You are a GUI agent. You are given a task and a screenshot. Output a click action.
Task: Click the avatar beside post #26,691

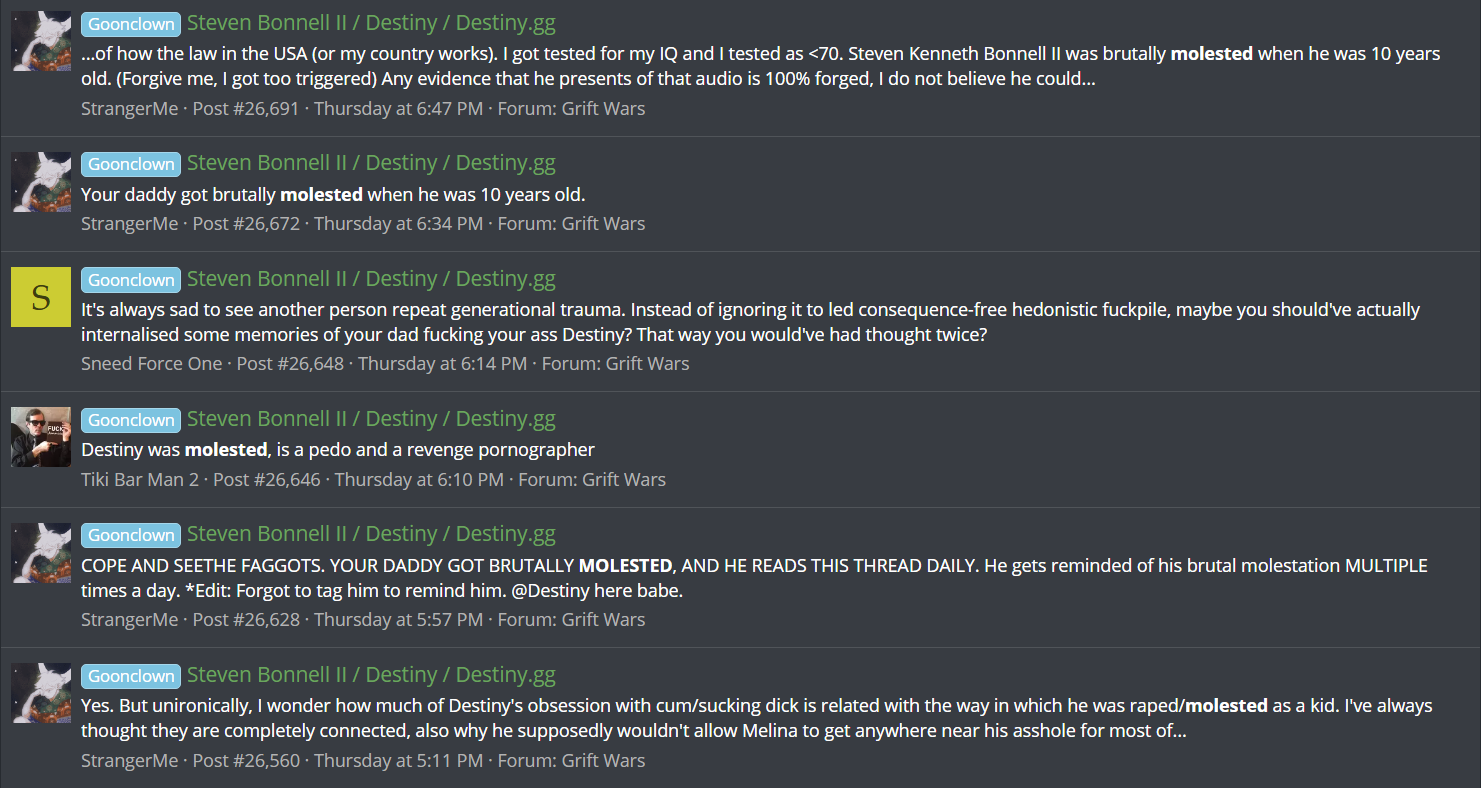[41, 41]
